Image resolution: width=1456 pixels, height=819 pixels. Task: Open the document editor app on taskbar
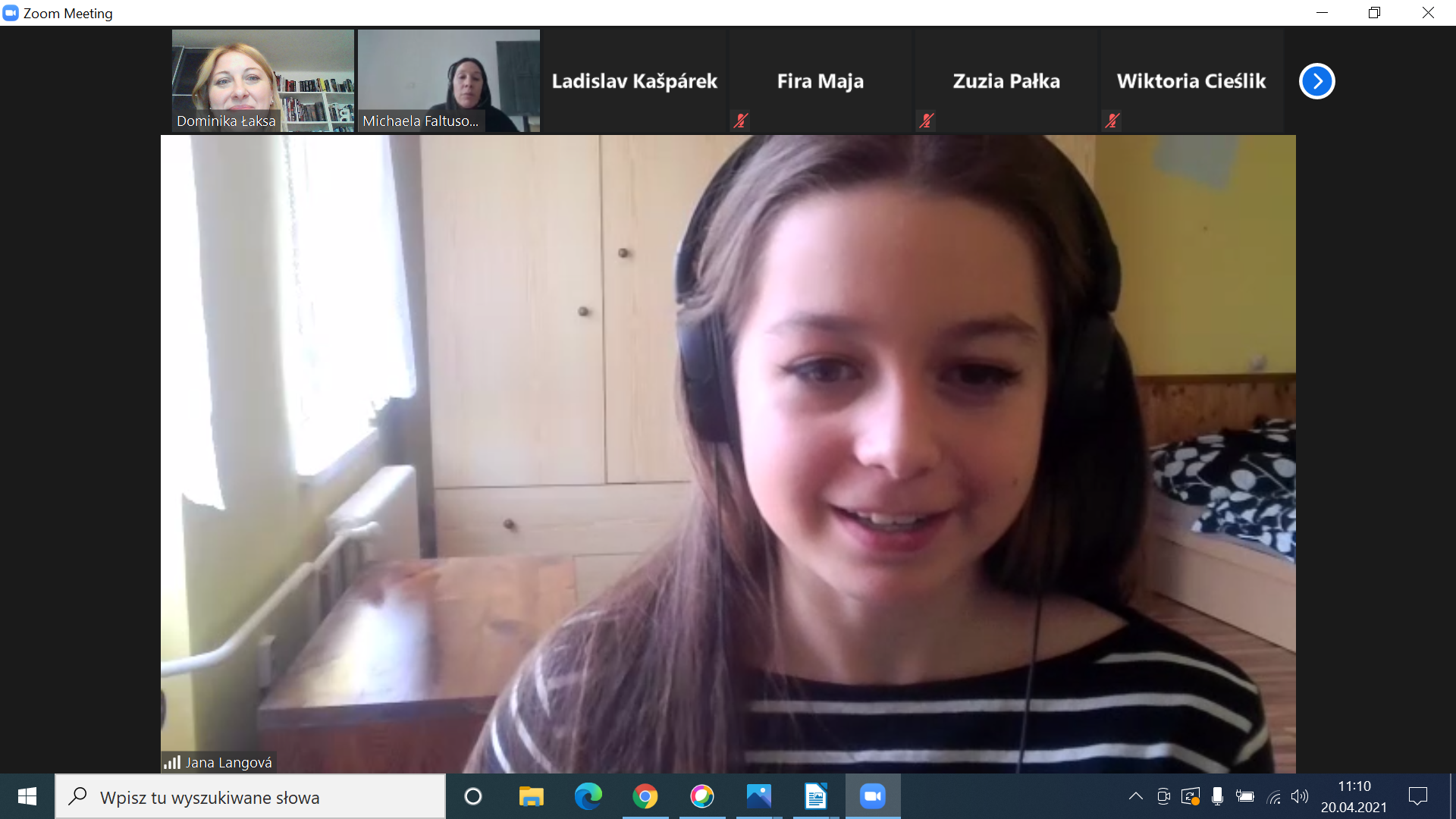816,796
